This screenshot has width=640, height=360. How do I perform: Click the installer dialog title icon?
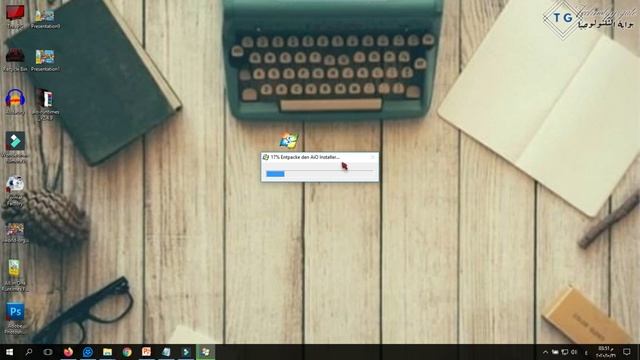(266, 157)
